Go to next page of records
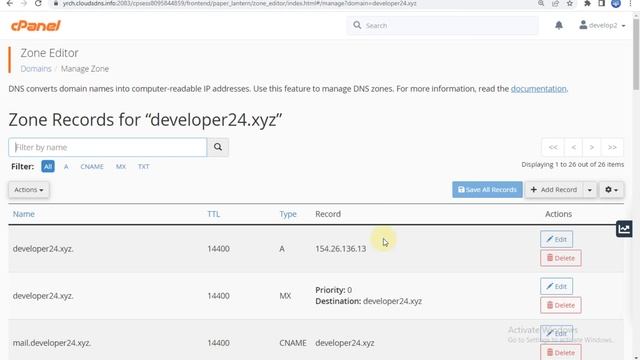Screen dimensions: 640x360 pyautogui.click(x=591, y=147)
